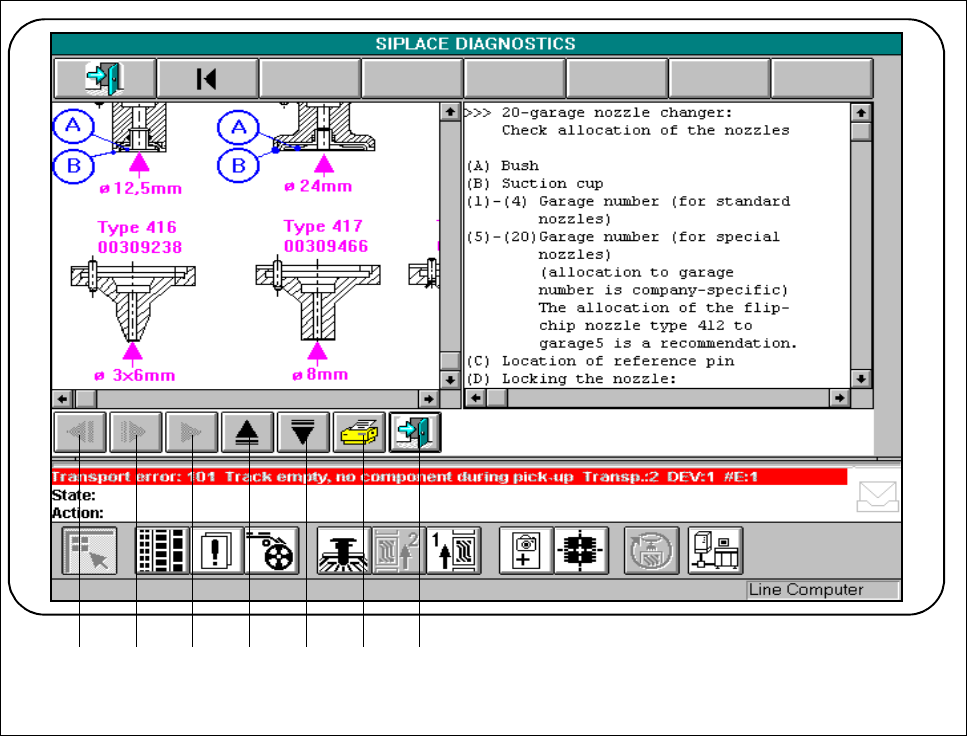Viewport: 967px width, 736px height.
Task: Click the text pane scroll left arrow
Action: coord(475,398)
